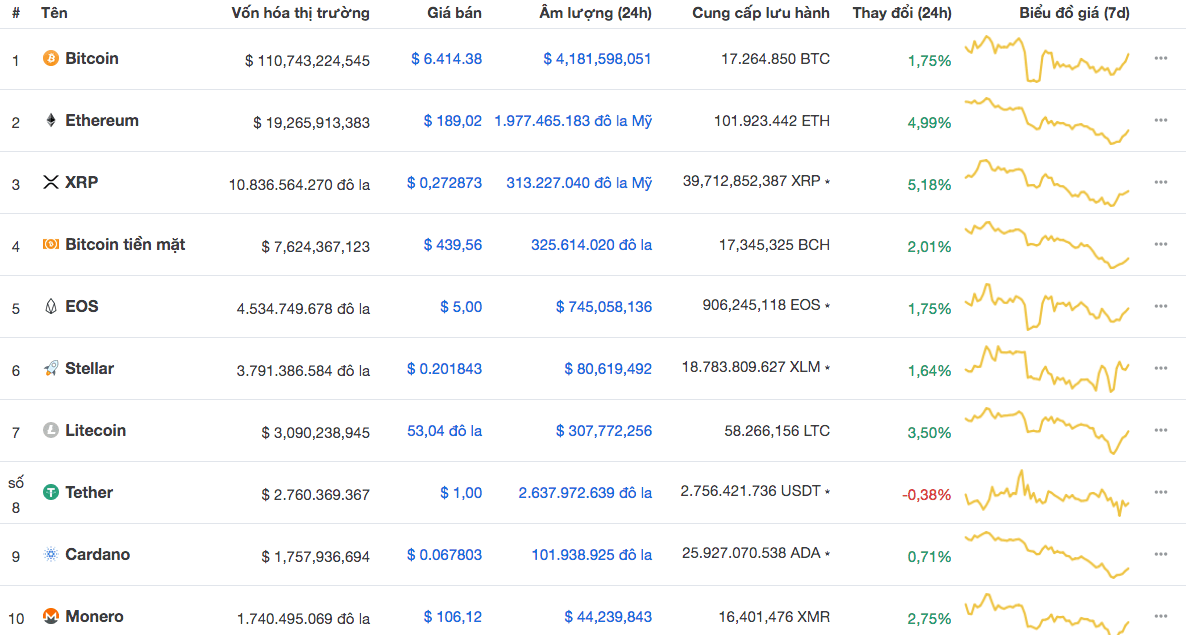Open the more options menu for Bitcoin
This screenshot has height=635, width=1191.
pos(1161,58)
